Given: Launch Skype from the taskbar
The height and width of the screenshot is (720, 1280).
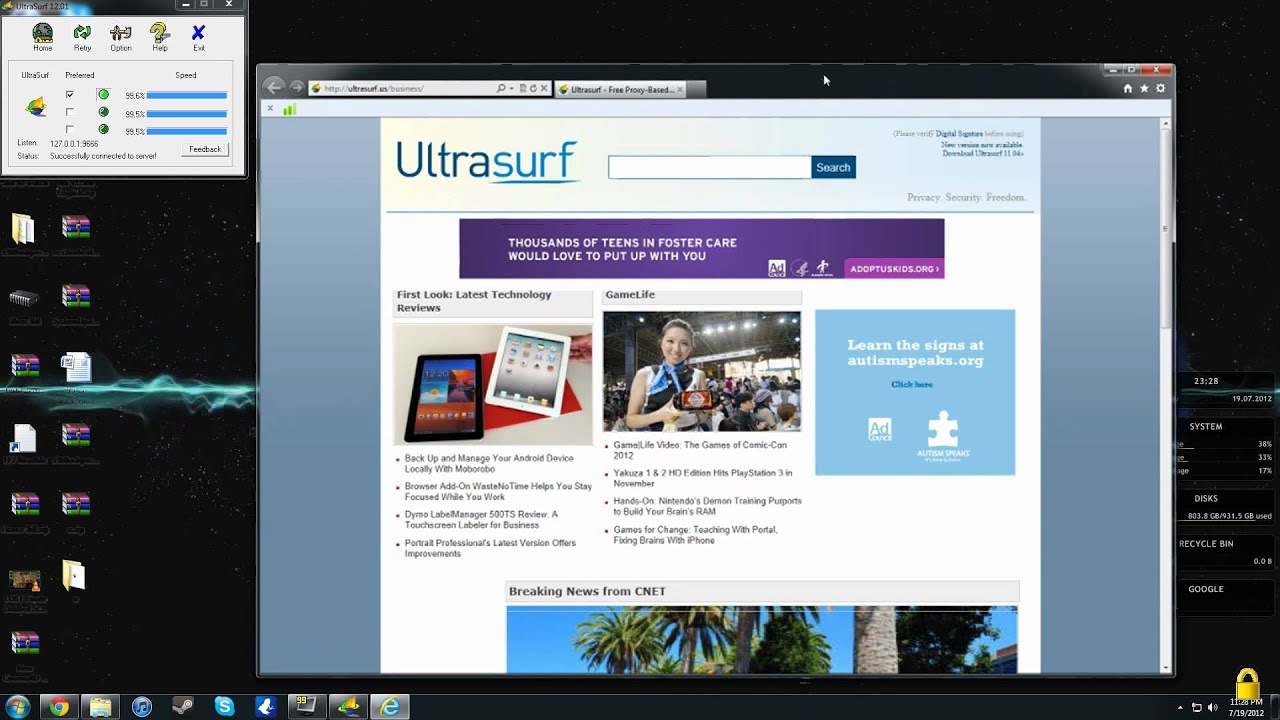Looking at the screenshot, I should tap(224, 707).
